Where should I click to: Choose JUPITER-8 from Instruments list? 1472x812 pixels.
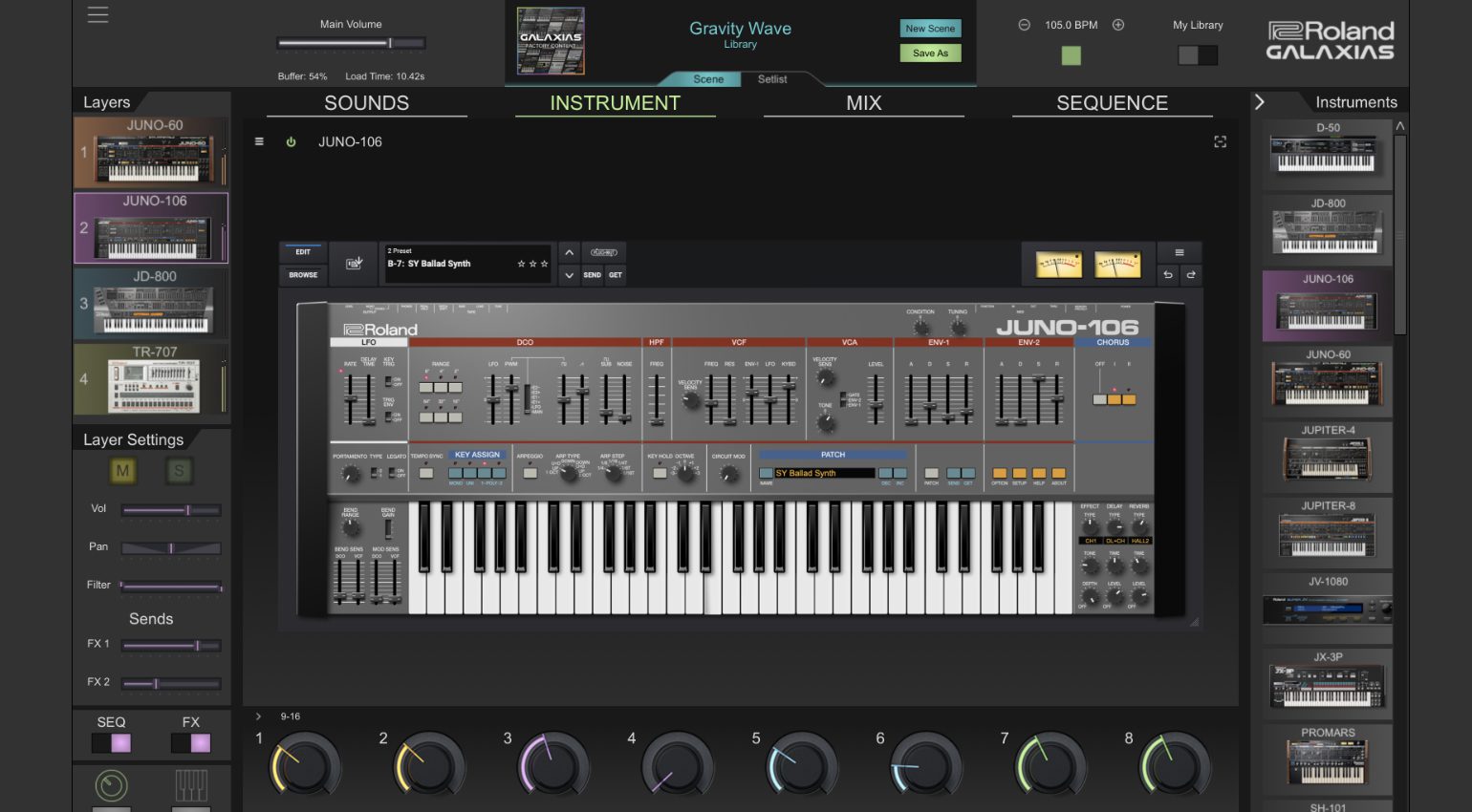click(1328, 533)
